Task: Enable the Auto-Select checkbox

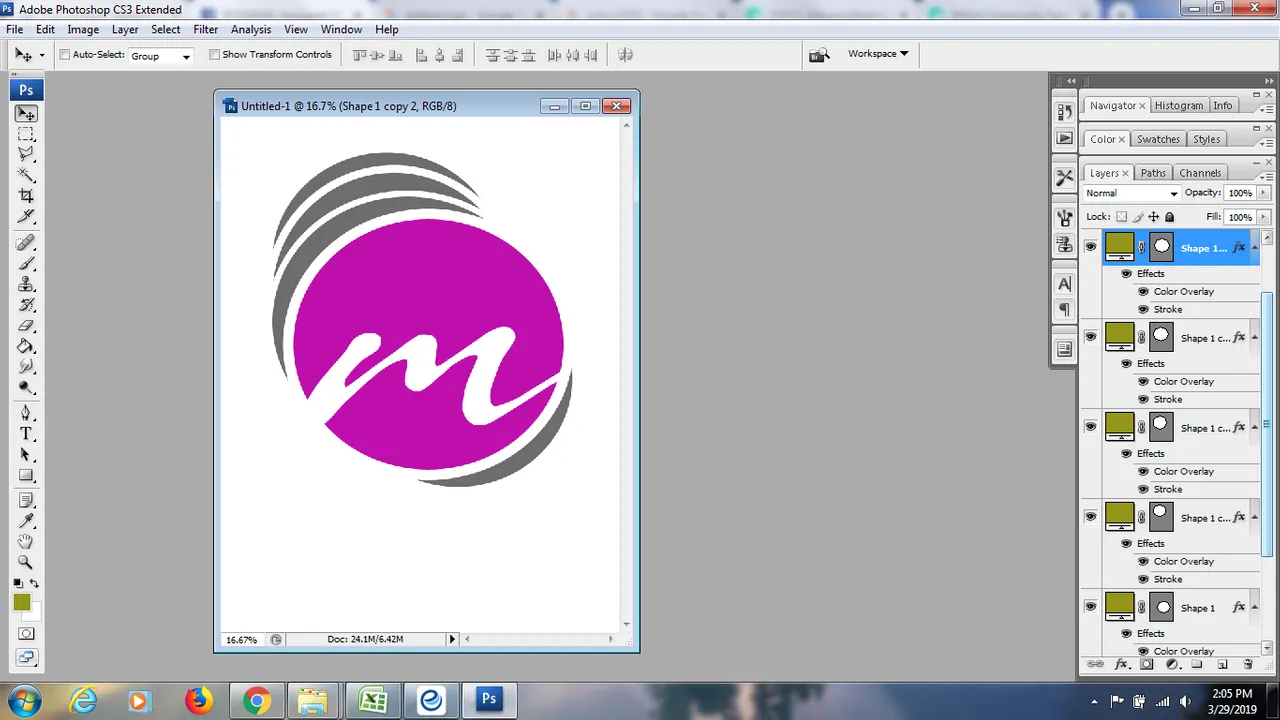Action: 65,55
